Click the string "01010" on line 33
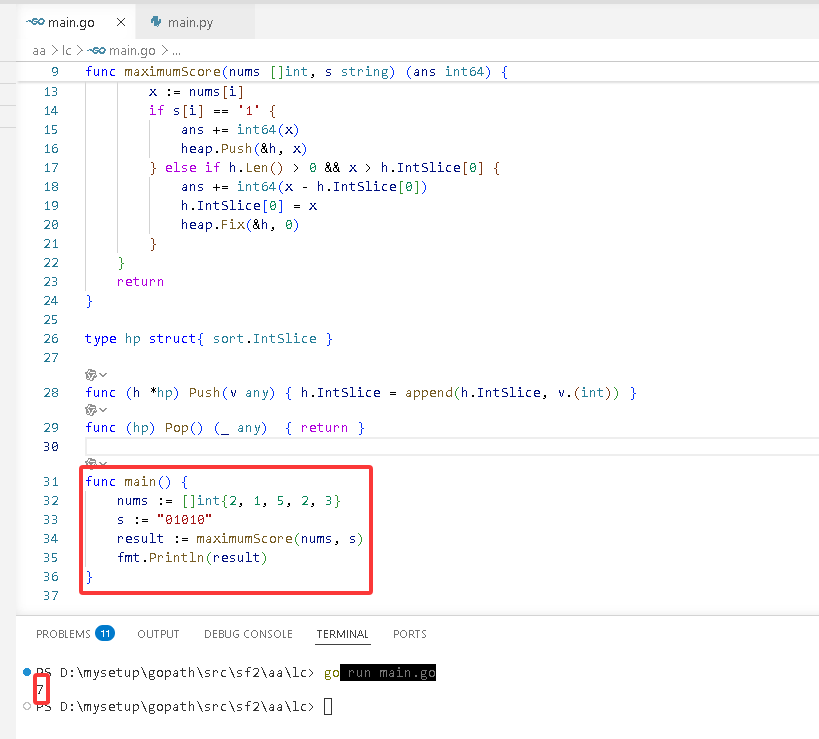The height and width of the screenshot is (739, 819). coord(184,520)
